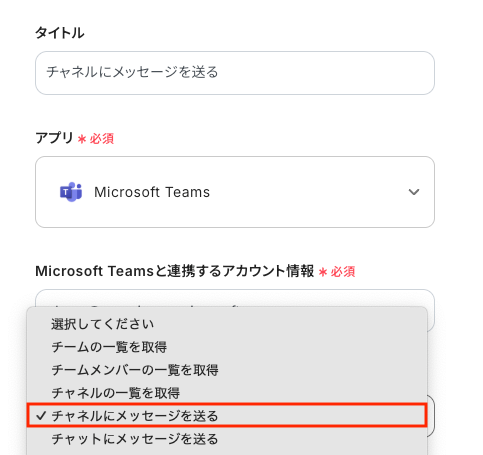Click the checkmark beside チャネルにメッセージを送る

tap(41, 416)
